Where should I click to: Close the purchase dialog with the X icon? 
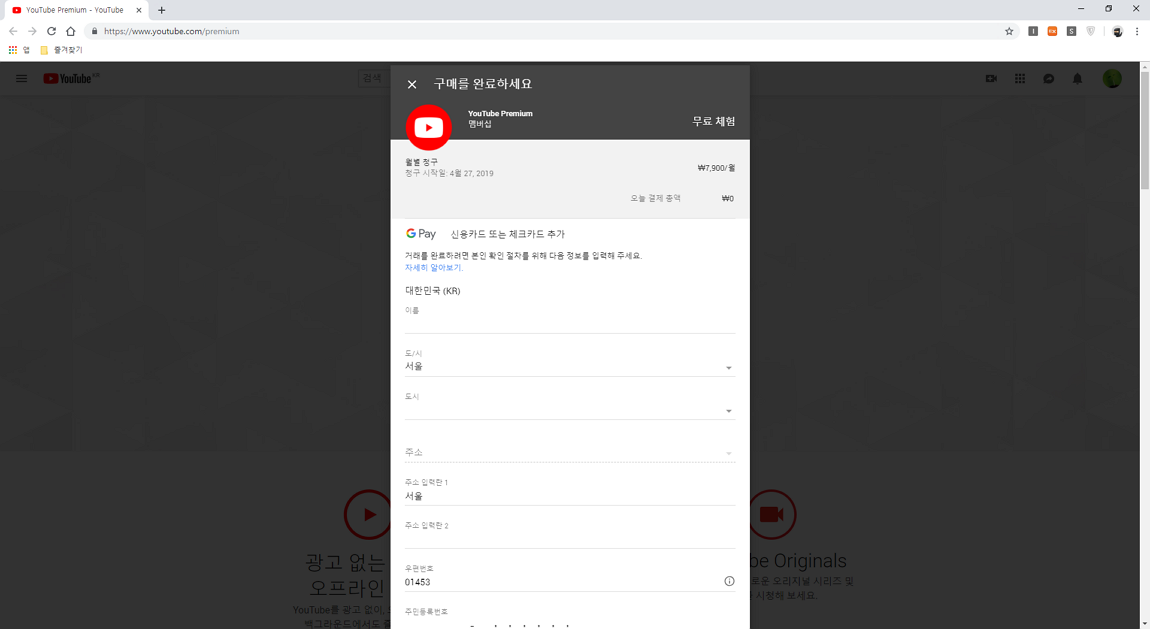(x=412, y=84)
